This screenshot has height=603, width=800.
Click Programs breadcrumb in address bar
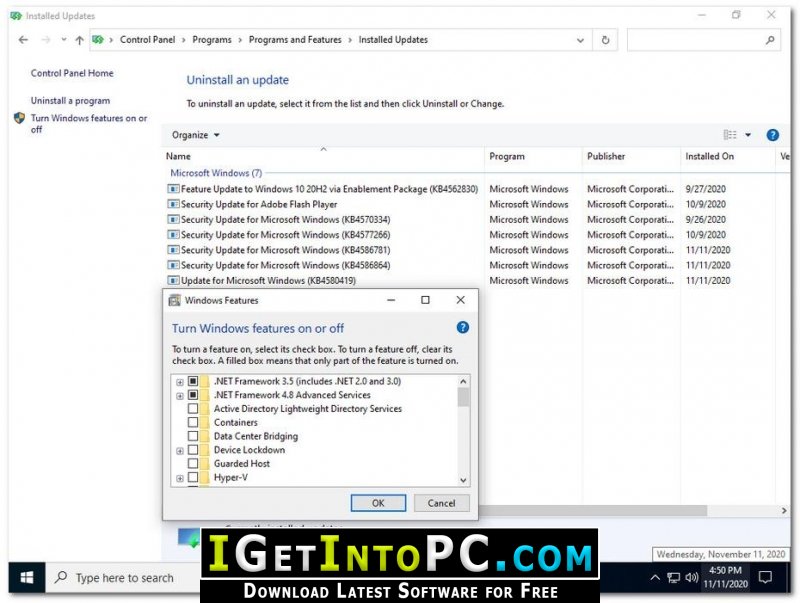click(212, 40)
